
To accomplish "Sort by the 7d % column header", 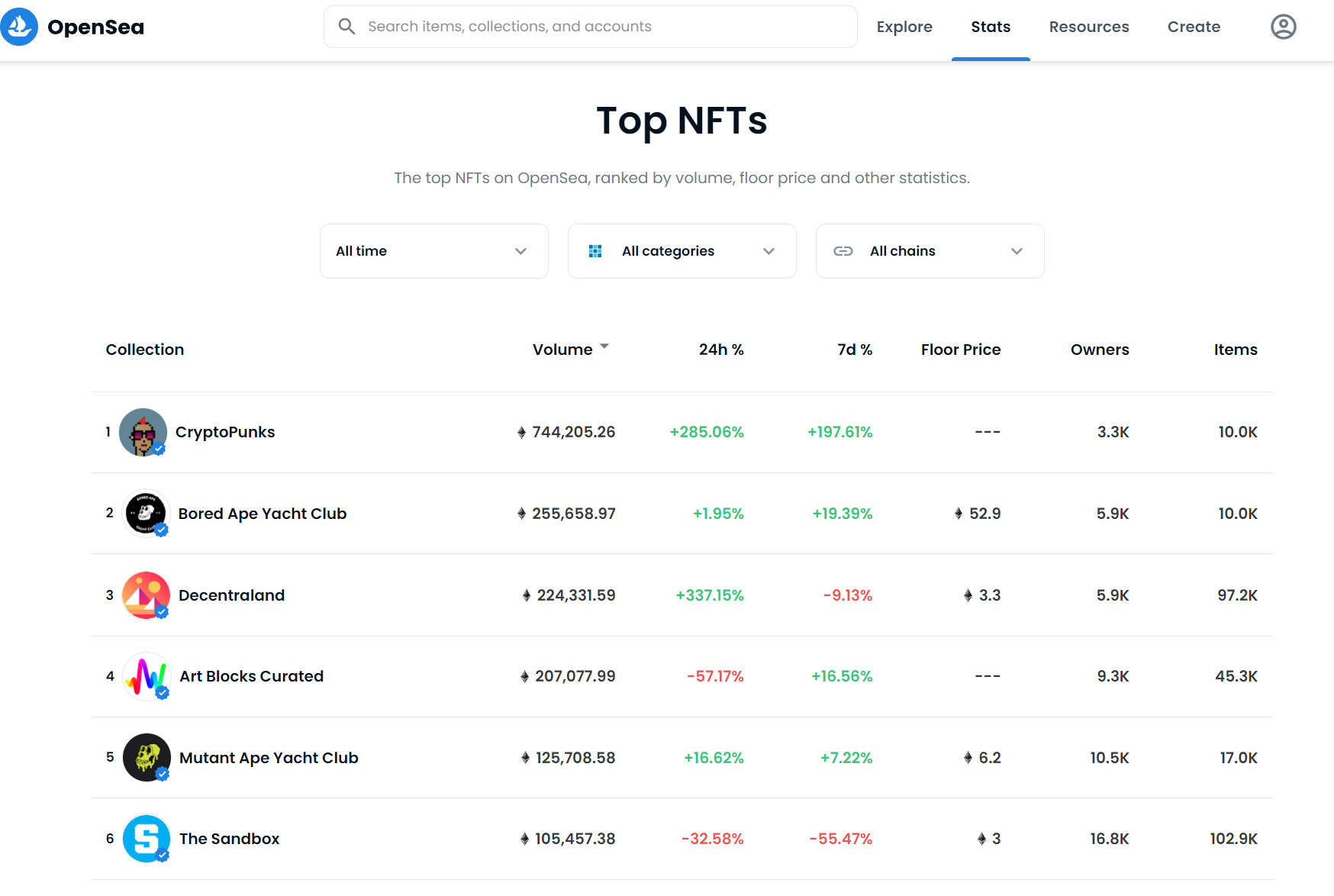I will pos(855,350).
